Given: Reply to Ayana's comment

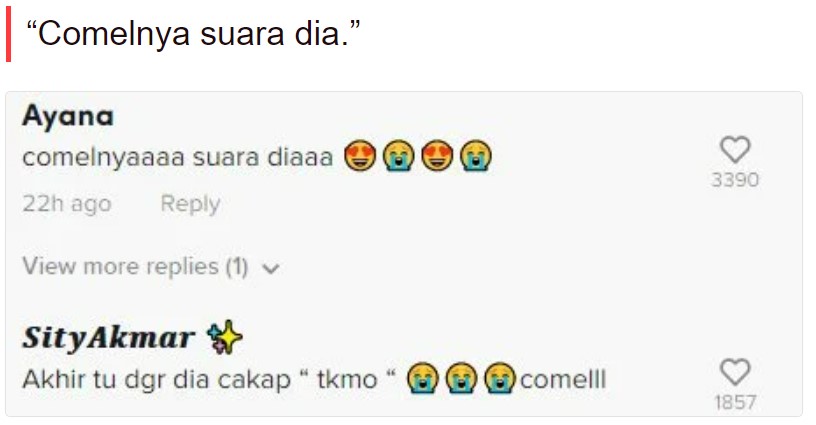Looking at the screenshot, I should pyautogui.click(x=190, y=203).
